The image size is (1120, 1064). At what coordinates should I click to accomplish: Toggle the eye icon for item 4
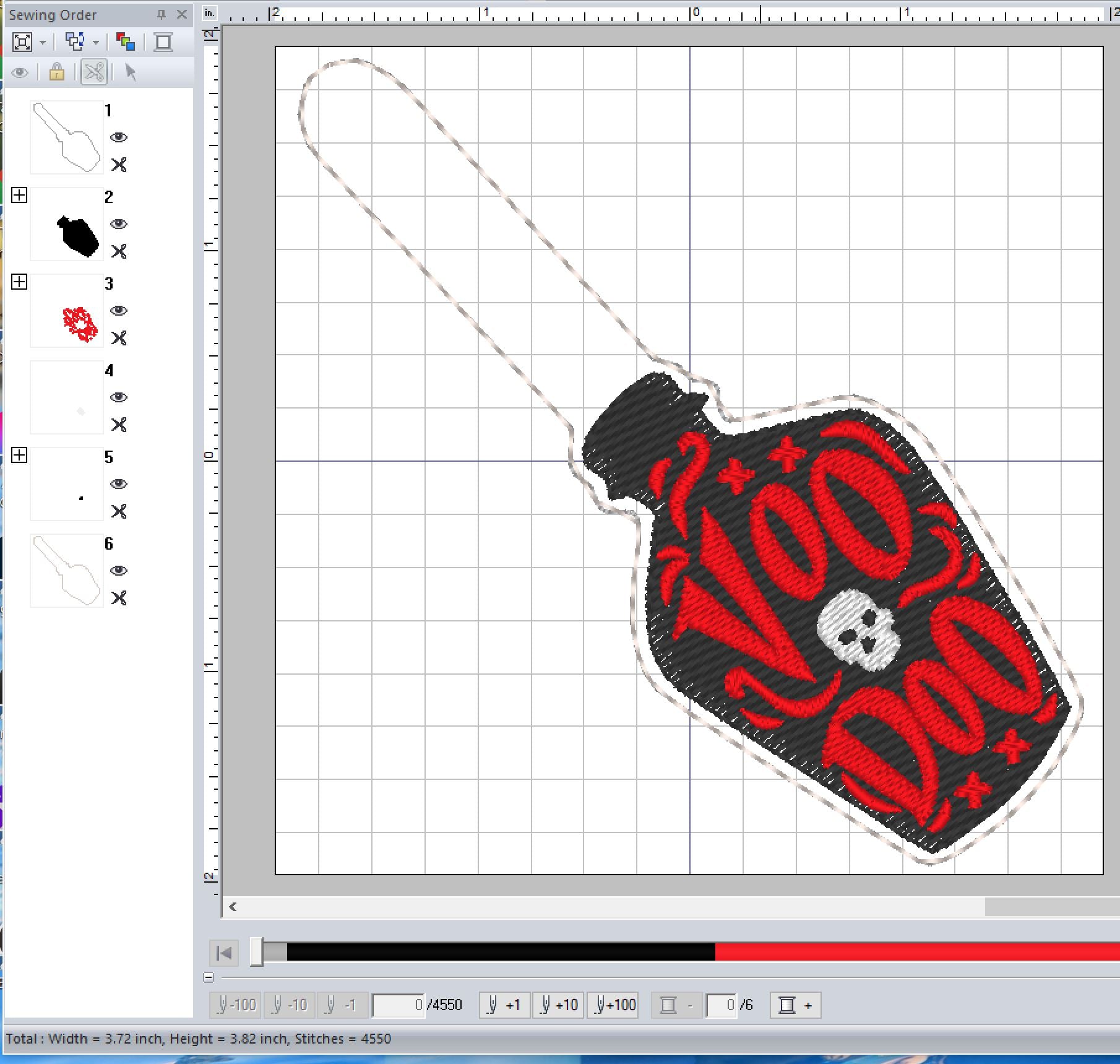[x=119, y=397]
